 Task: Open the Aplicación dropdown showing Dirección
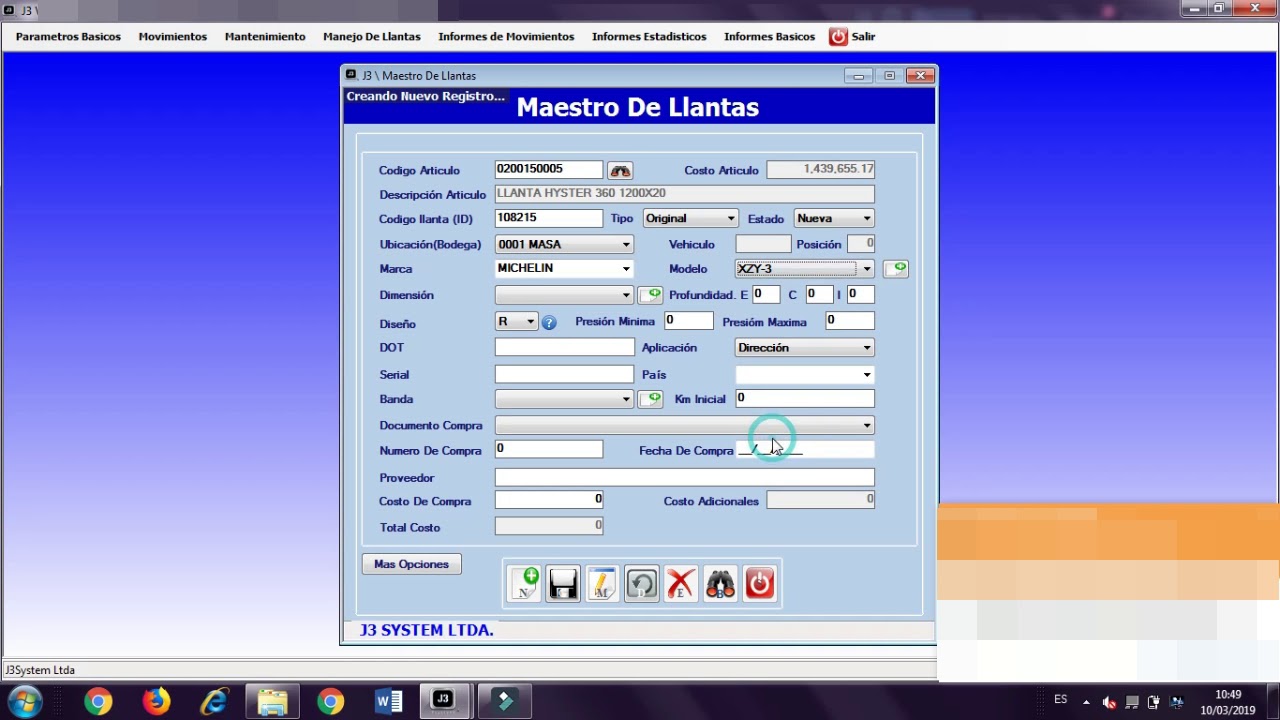867,348
